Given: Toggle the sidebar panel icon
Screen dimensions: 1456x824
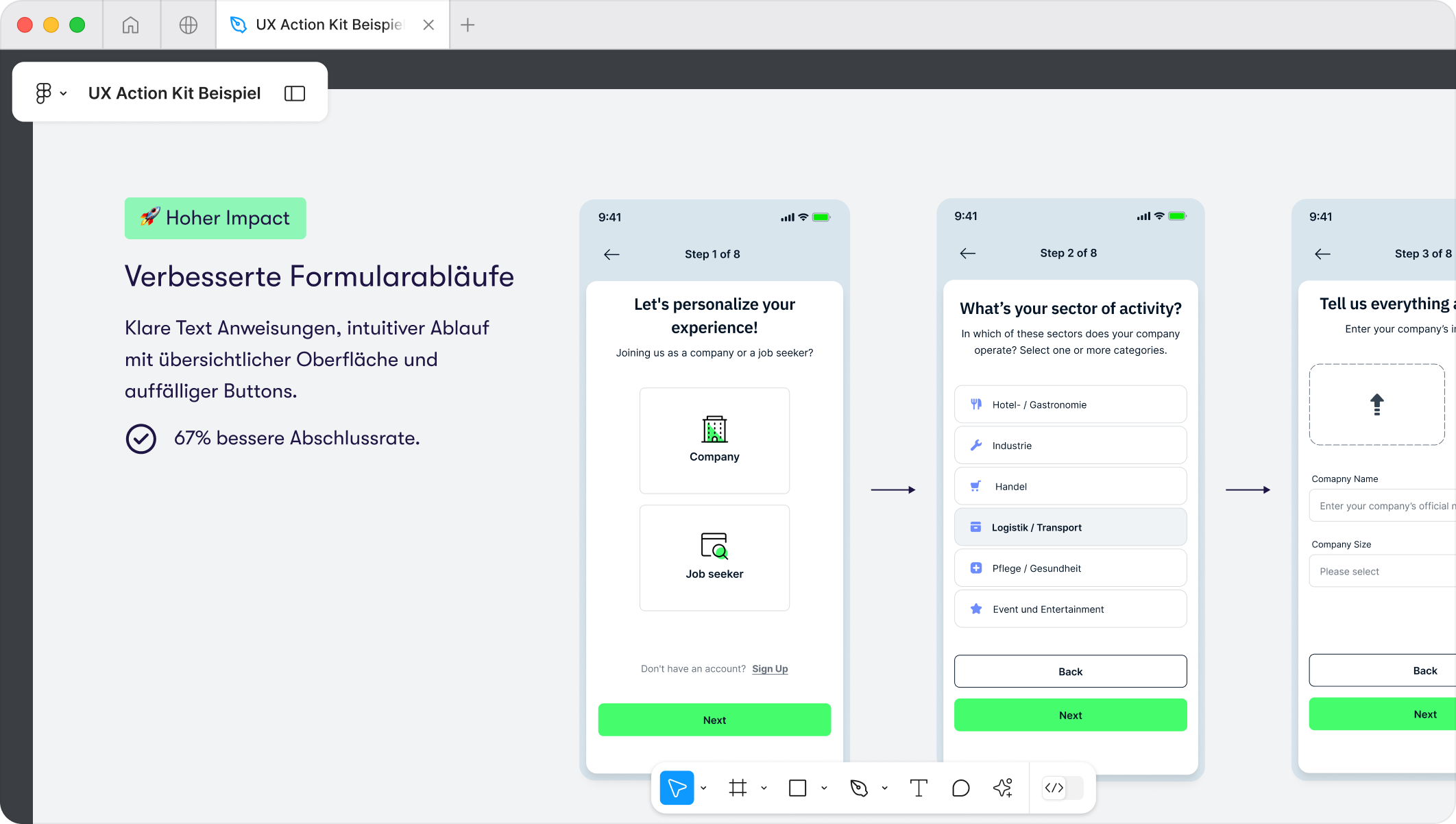Looking at the screenshot, I should point(295,93).
